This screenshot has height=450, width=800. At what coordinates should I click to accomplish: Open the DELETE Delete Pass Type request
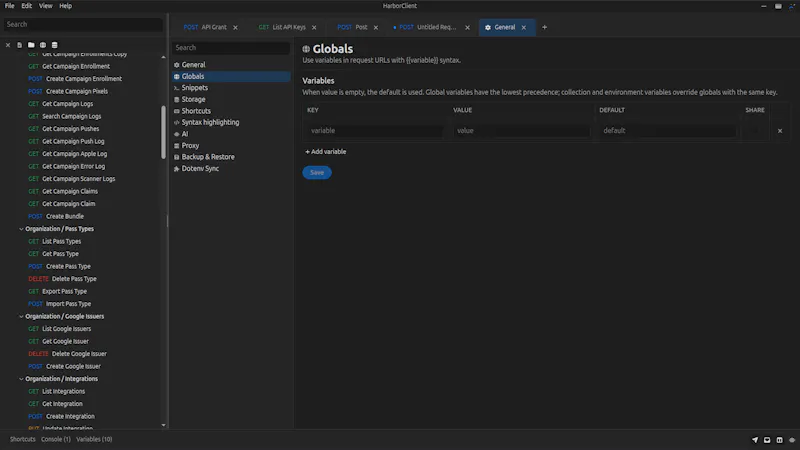coord(62,279)
